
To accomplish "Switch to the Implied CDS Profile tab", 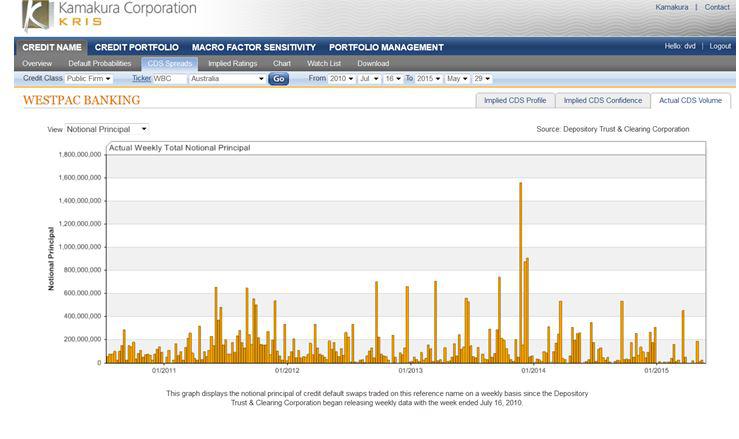I will (515, 100).
